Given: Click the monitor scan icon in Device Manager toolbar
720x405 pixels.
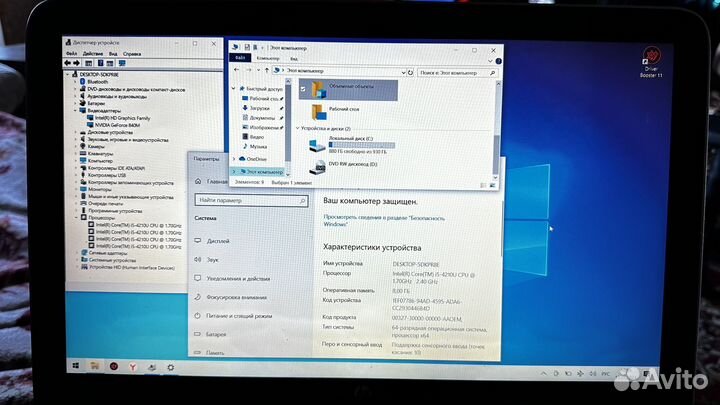Looking at the screenshot, I should pos(122,63).
